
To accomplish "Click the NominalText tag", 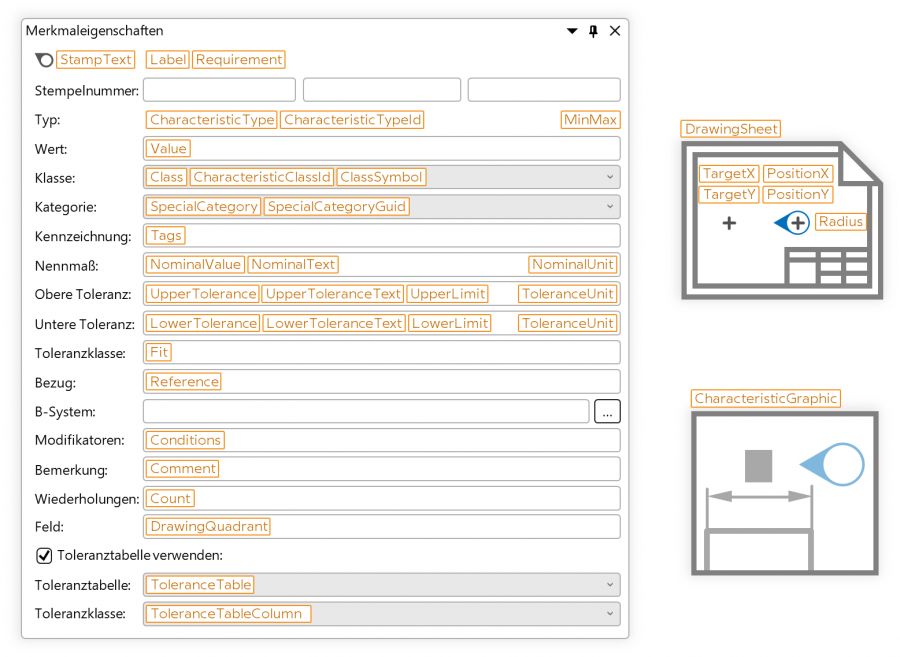I will (x=293, y=265).
